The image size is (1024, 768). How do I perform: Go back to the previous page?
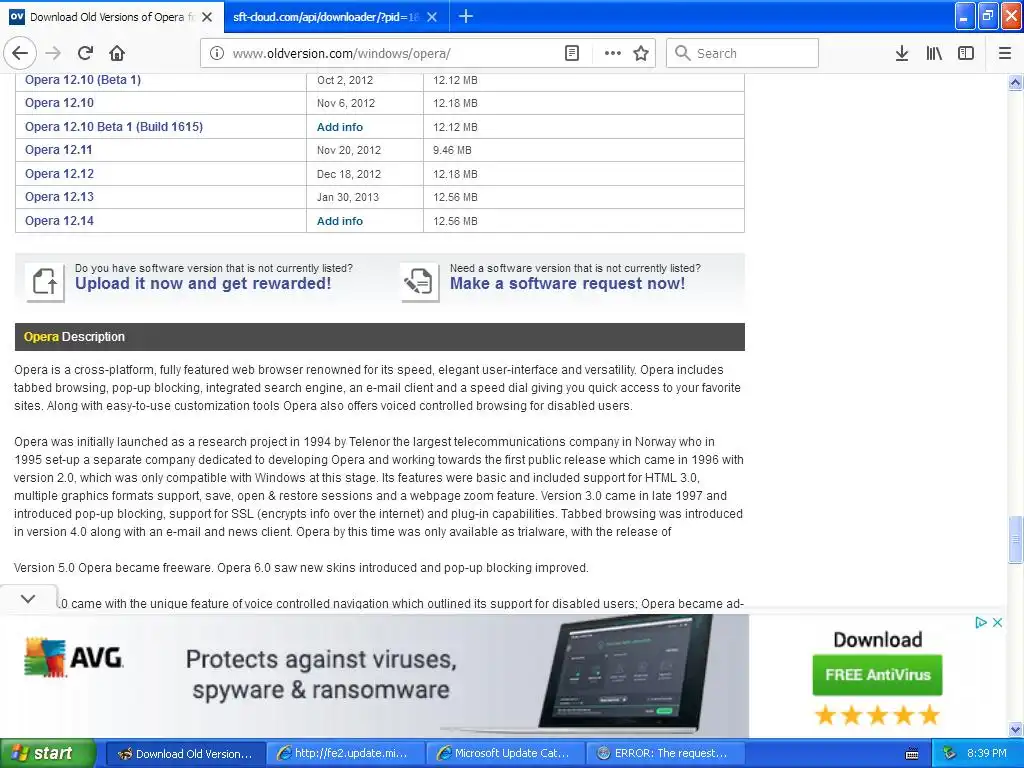pyautogui.click(x=20, y=53)
